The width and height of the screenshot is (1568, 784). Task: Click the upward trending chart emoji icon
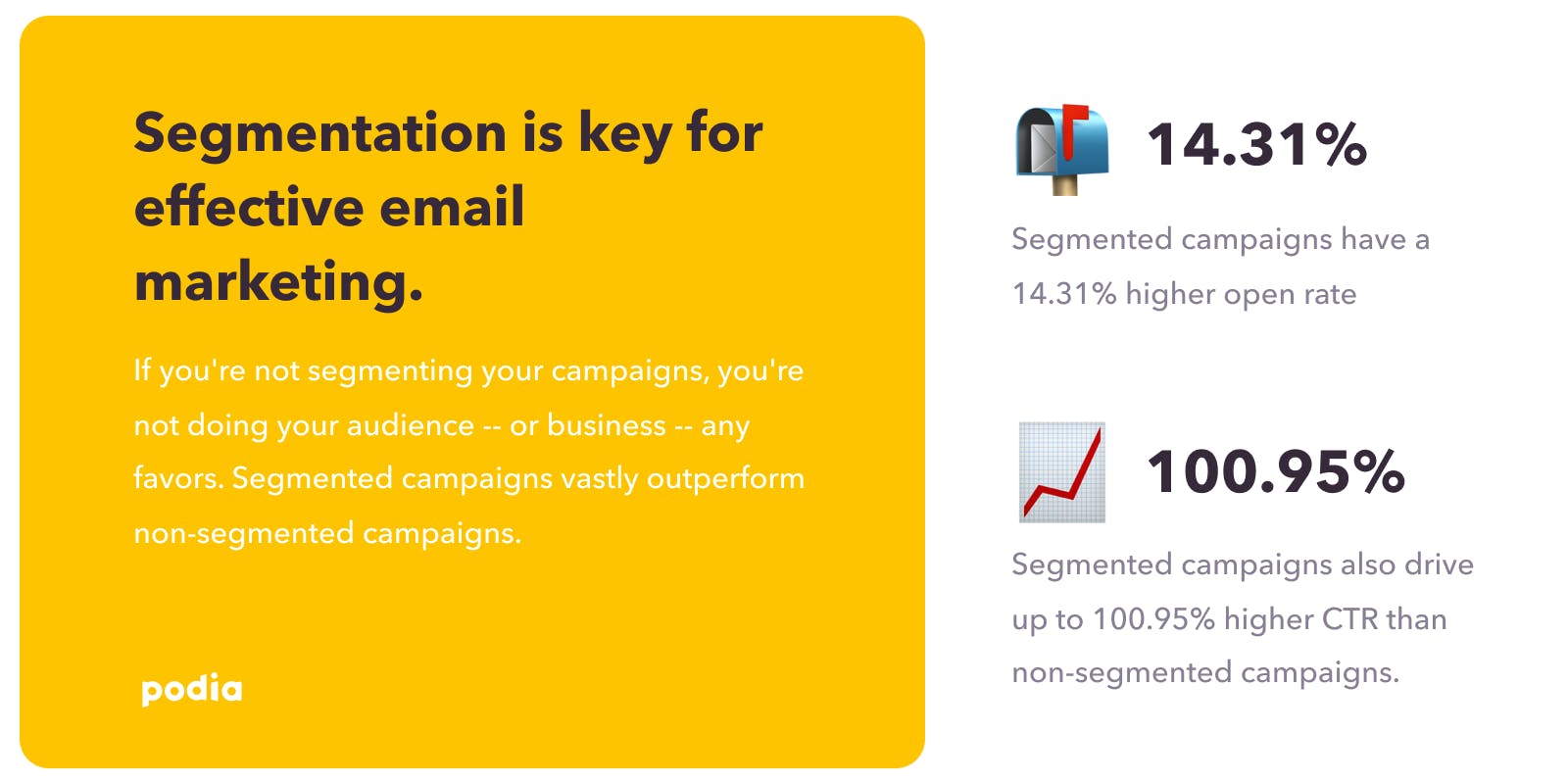tap(1061, 472)
